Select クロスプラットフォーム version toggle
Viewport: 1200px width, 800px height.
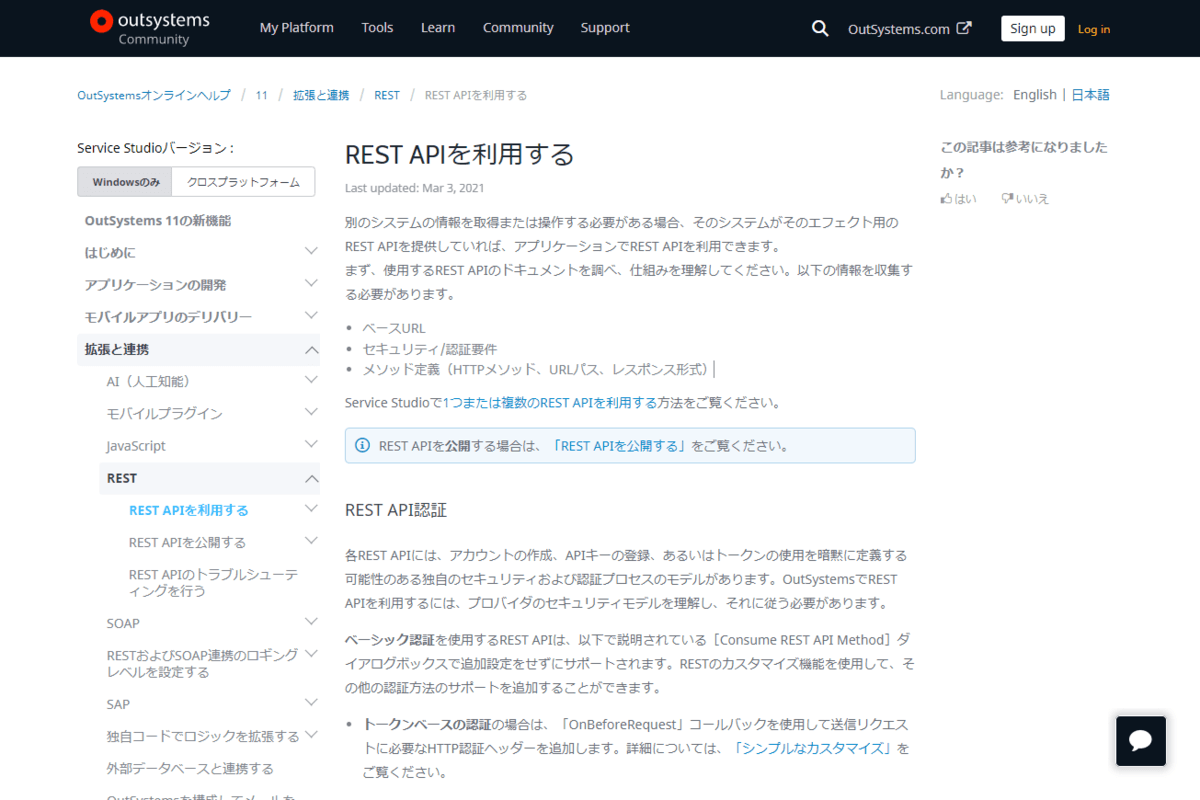pos(243,182)
